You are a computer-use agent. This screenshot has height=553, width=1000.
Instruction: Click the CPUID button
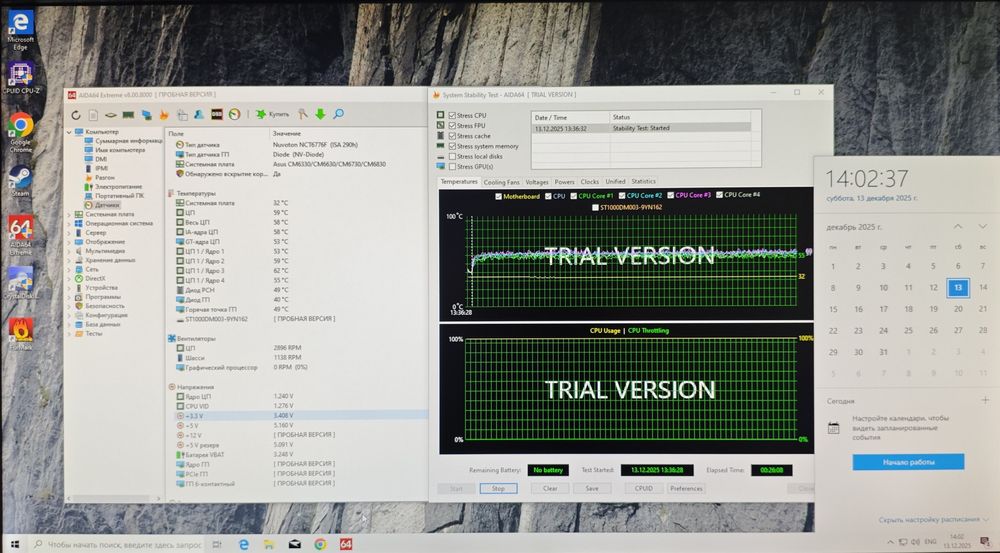tap(643, 489)
